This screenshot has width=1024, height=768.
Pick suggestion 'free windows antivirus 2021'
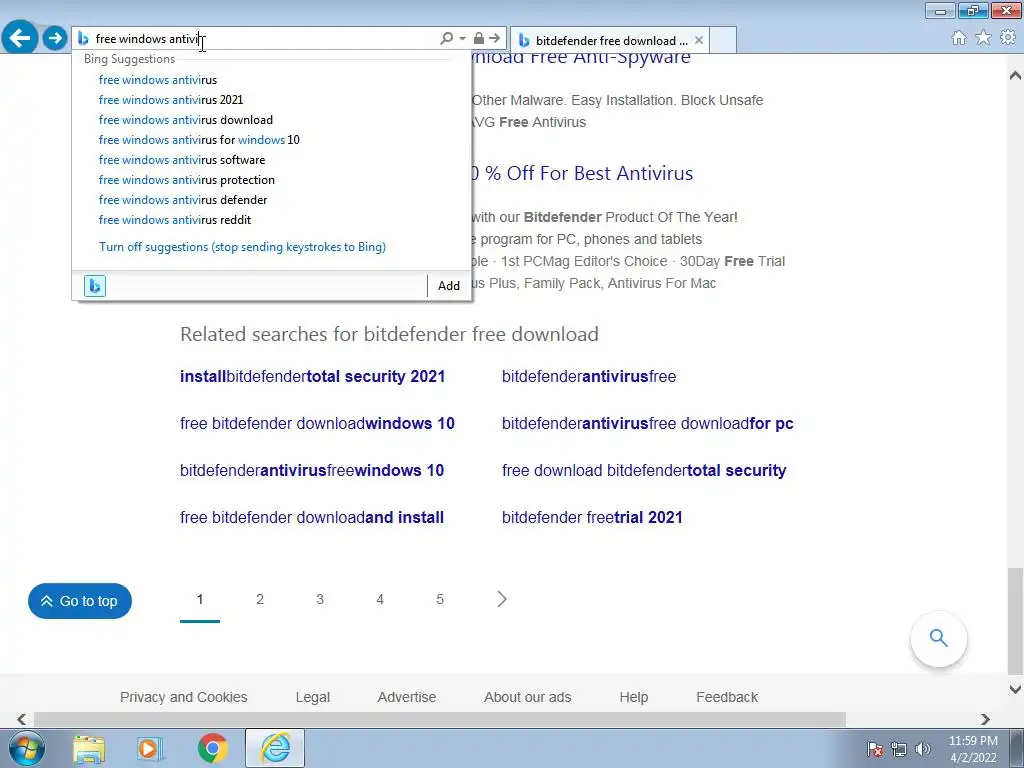[171, 100]
